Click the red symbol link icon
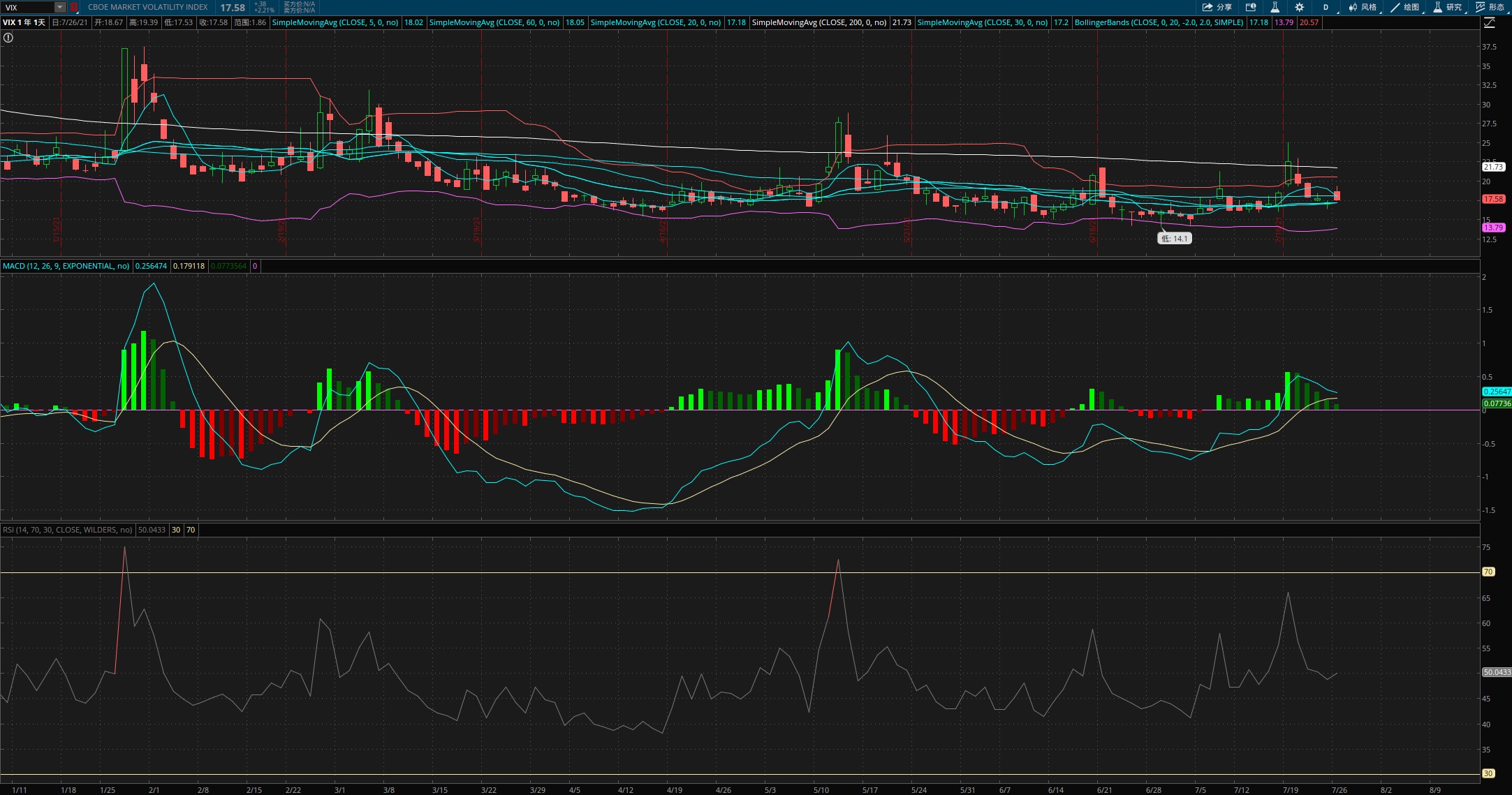 (x=74, y=7)
